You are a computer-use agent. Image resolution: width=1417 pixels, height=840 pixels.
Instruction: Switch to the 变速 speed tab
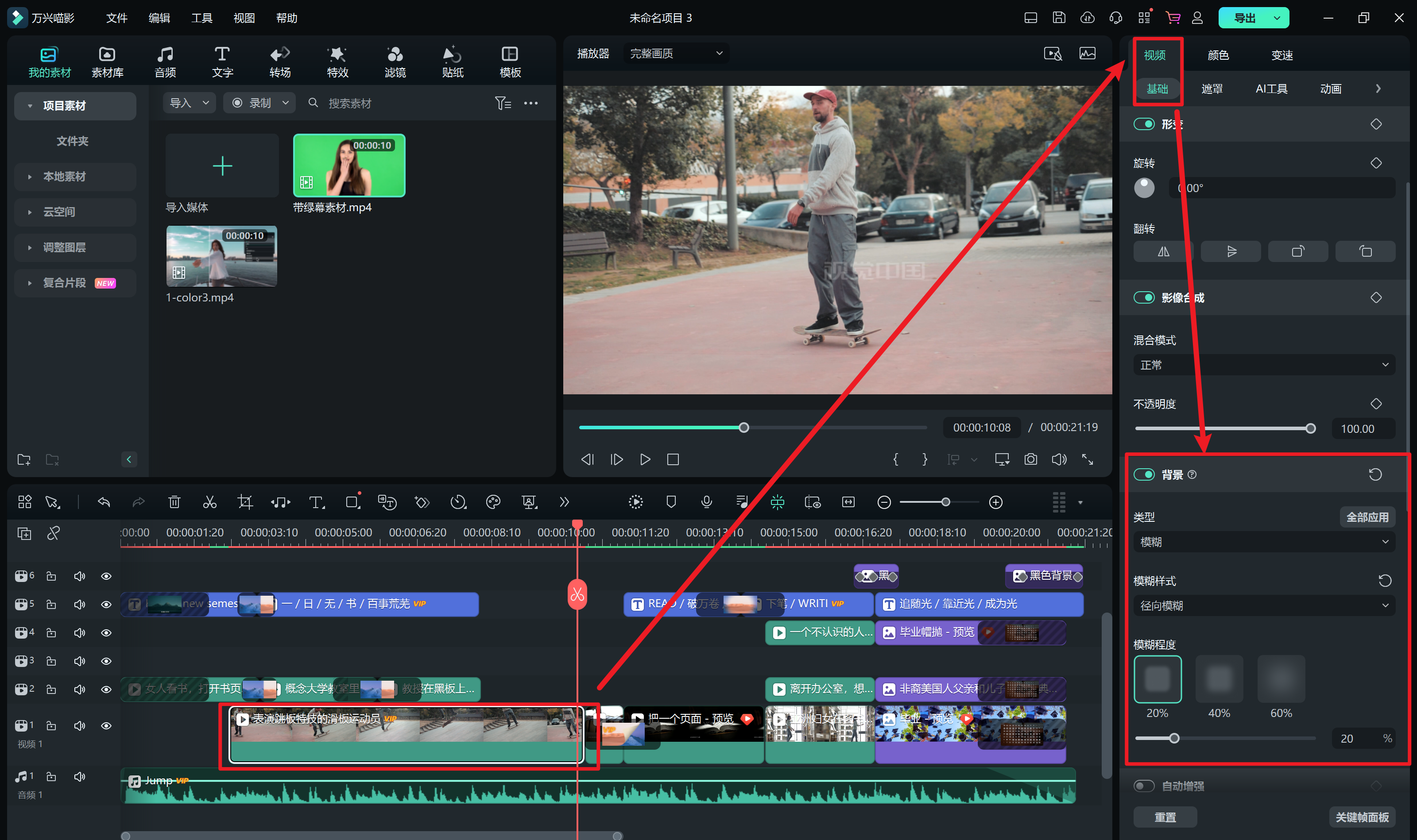pos(1281,55)
